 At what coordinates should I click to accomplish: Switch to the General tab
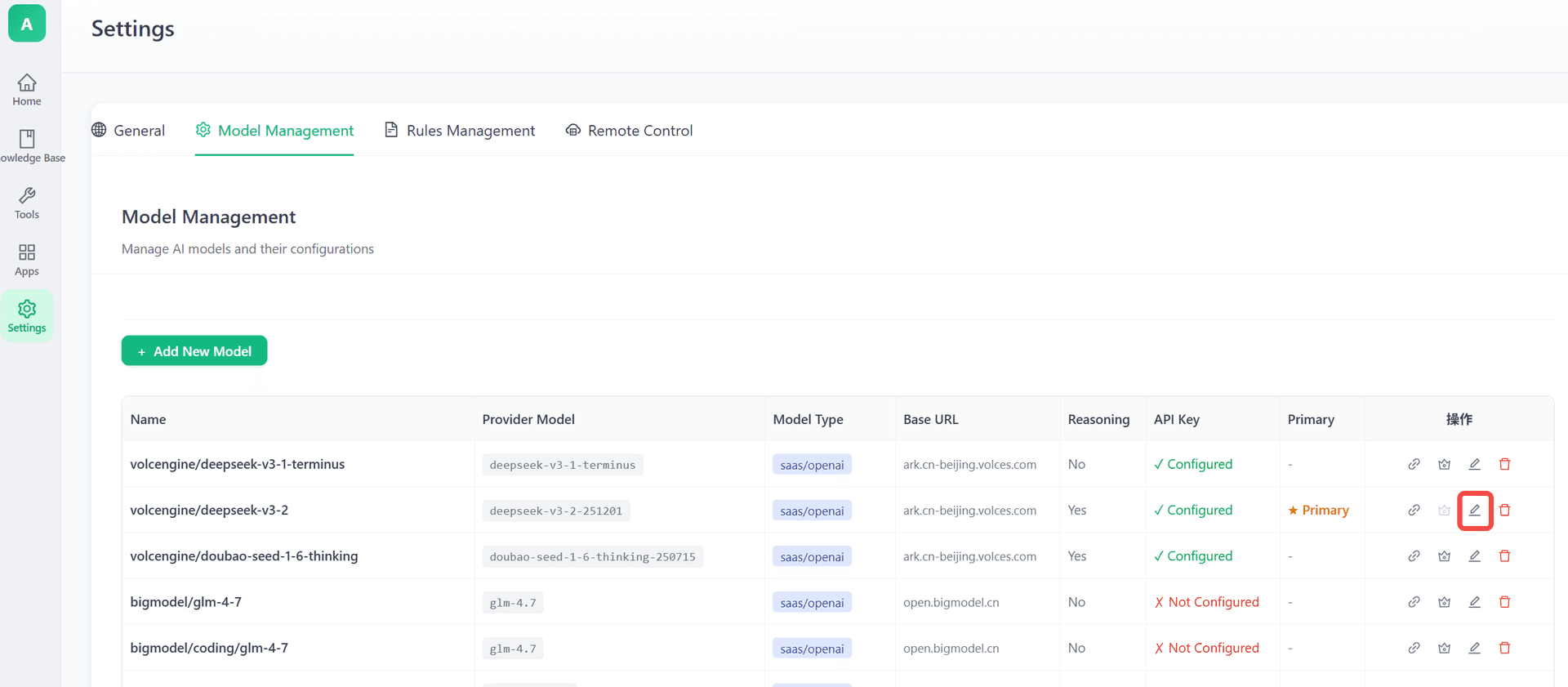(x=128, y=131)
